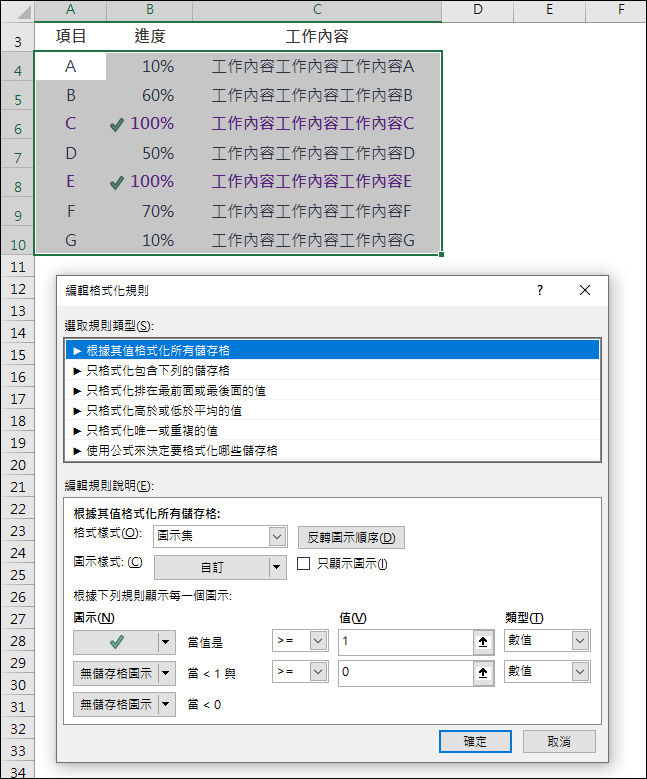Select column E header
647x779 pixels.
point(550,10)
